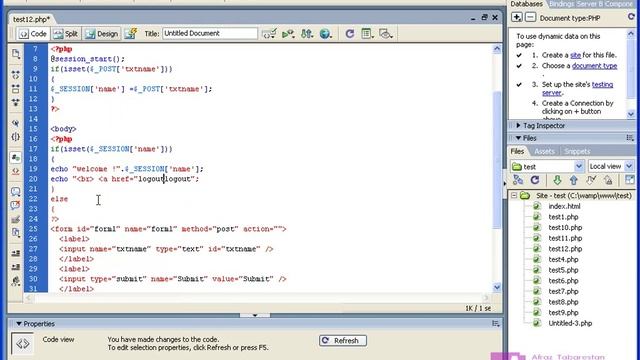
Task: Click the Indent Code icon
Action: pyautogui.click(x=16, y=253)
